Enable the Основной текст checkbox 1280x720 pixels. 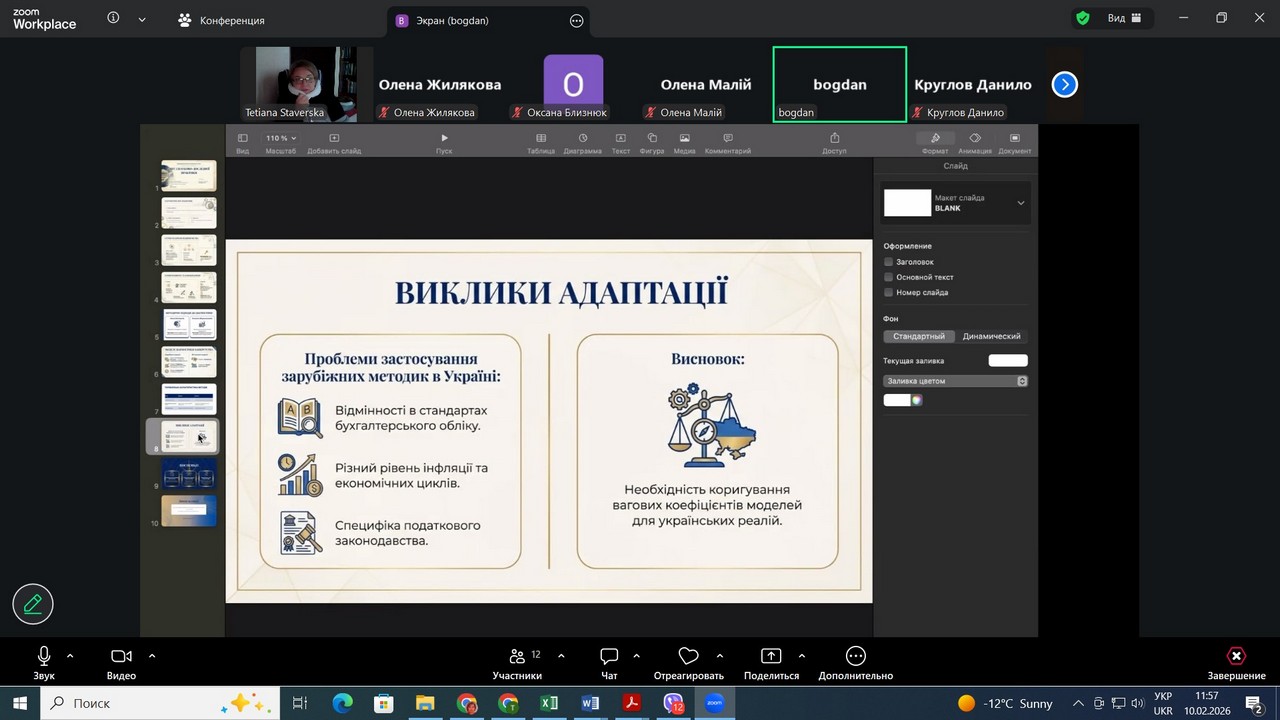point(888,277)
